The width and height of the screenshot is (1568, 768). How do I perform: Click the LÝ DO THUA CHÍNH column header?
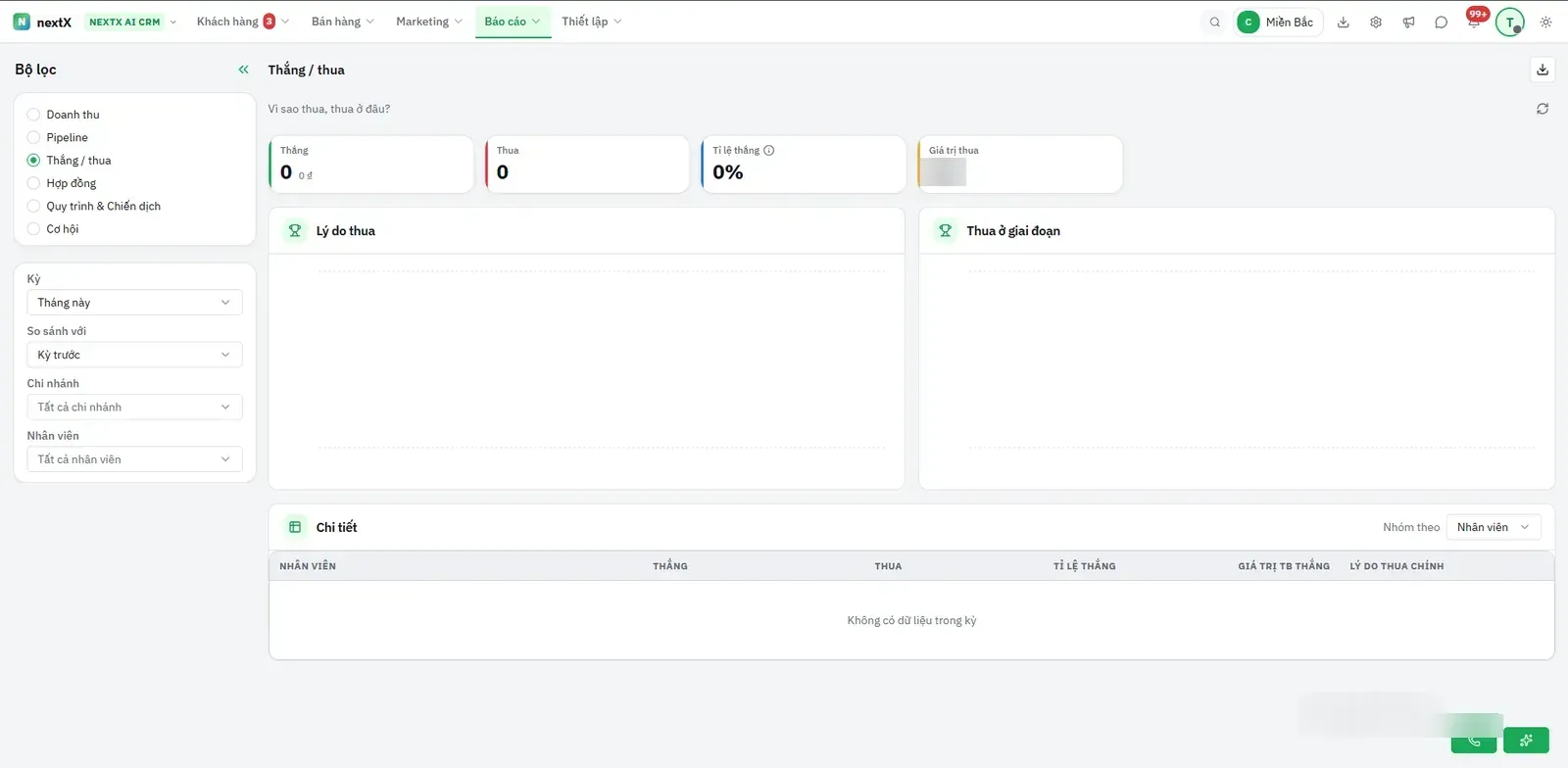(x=1396, y=566)
